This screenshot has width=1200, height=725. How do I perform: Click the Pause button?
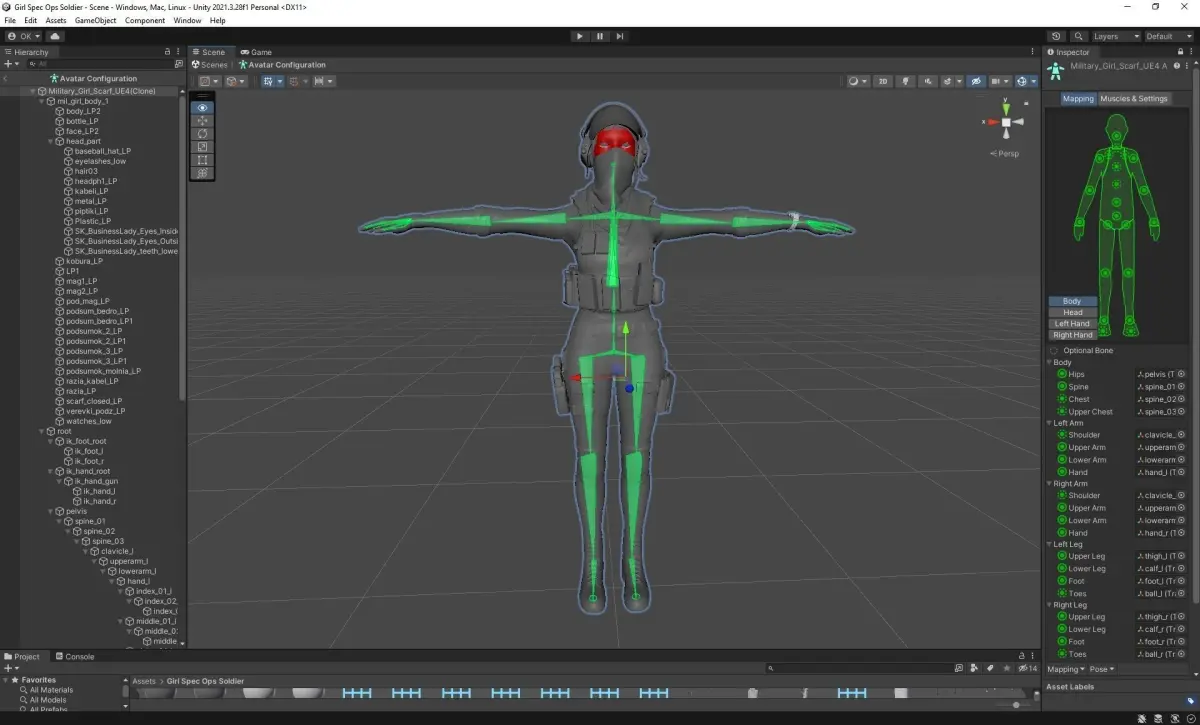[x=599, y=36]
